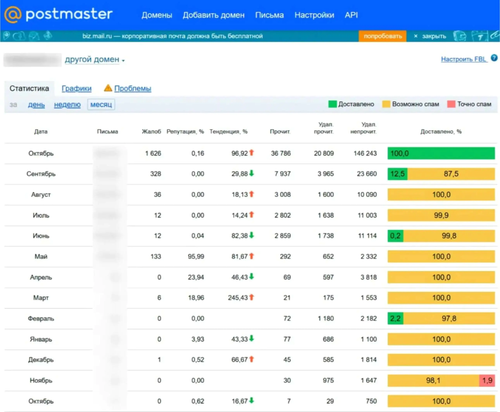This screenshot has width=500, height=412.
Task: Click the orange попробовать button
Action: point(382,36)
